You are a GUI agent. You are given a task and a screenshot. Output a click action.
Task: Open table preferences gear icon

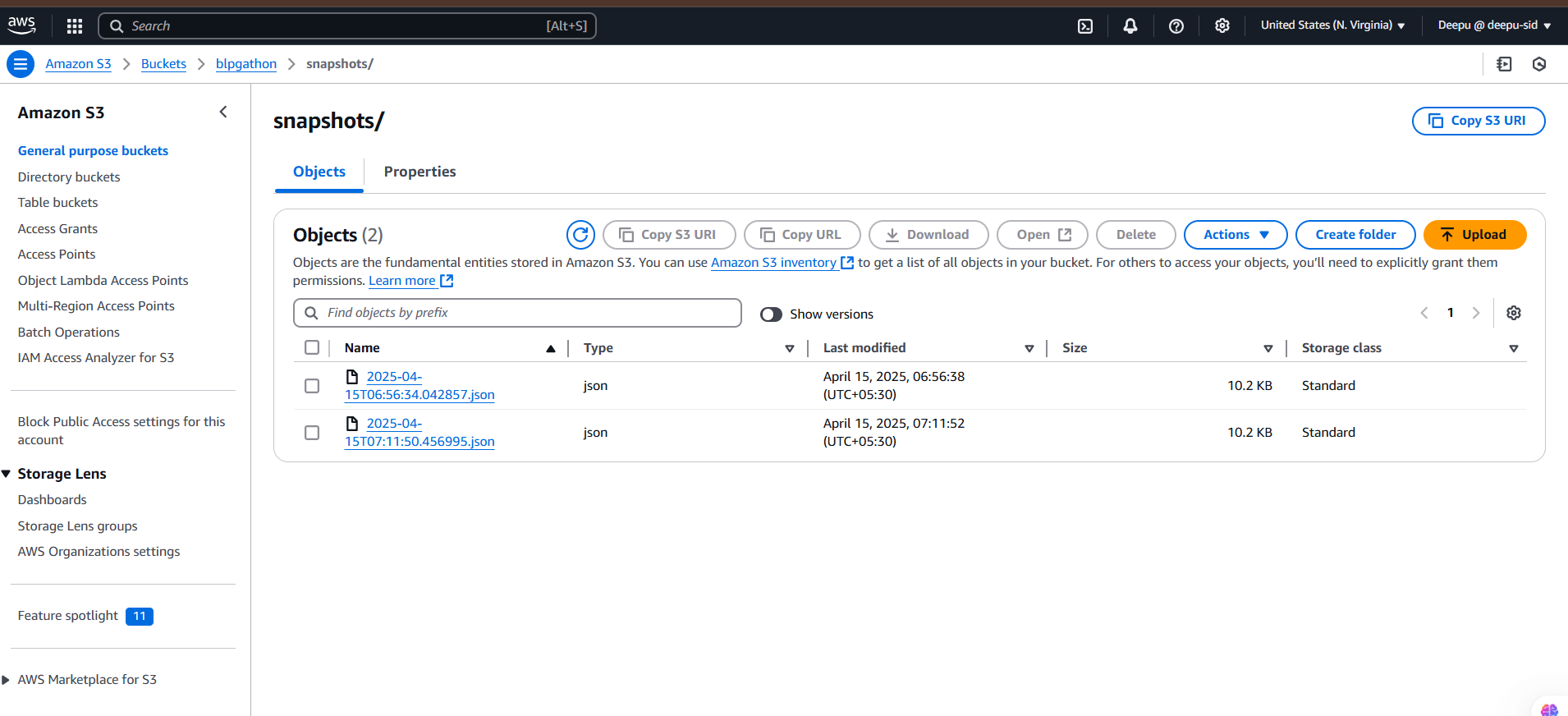[1514, 313]
